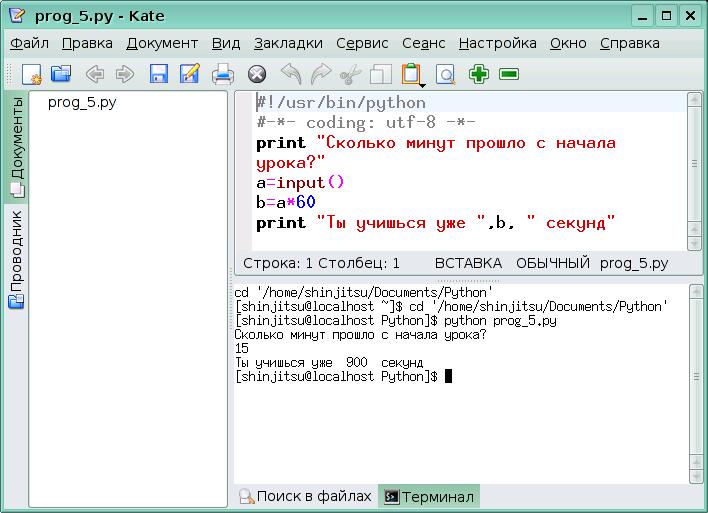Click the Save As icon with pencil

(x=189, y=74)
